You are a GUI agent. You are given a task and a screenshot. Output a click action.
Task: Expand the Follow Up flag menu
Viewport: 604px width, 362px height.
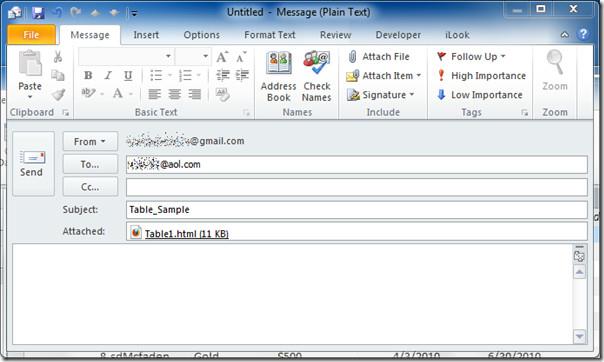(x=471, y=57)
